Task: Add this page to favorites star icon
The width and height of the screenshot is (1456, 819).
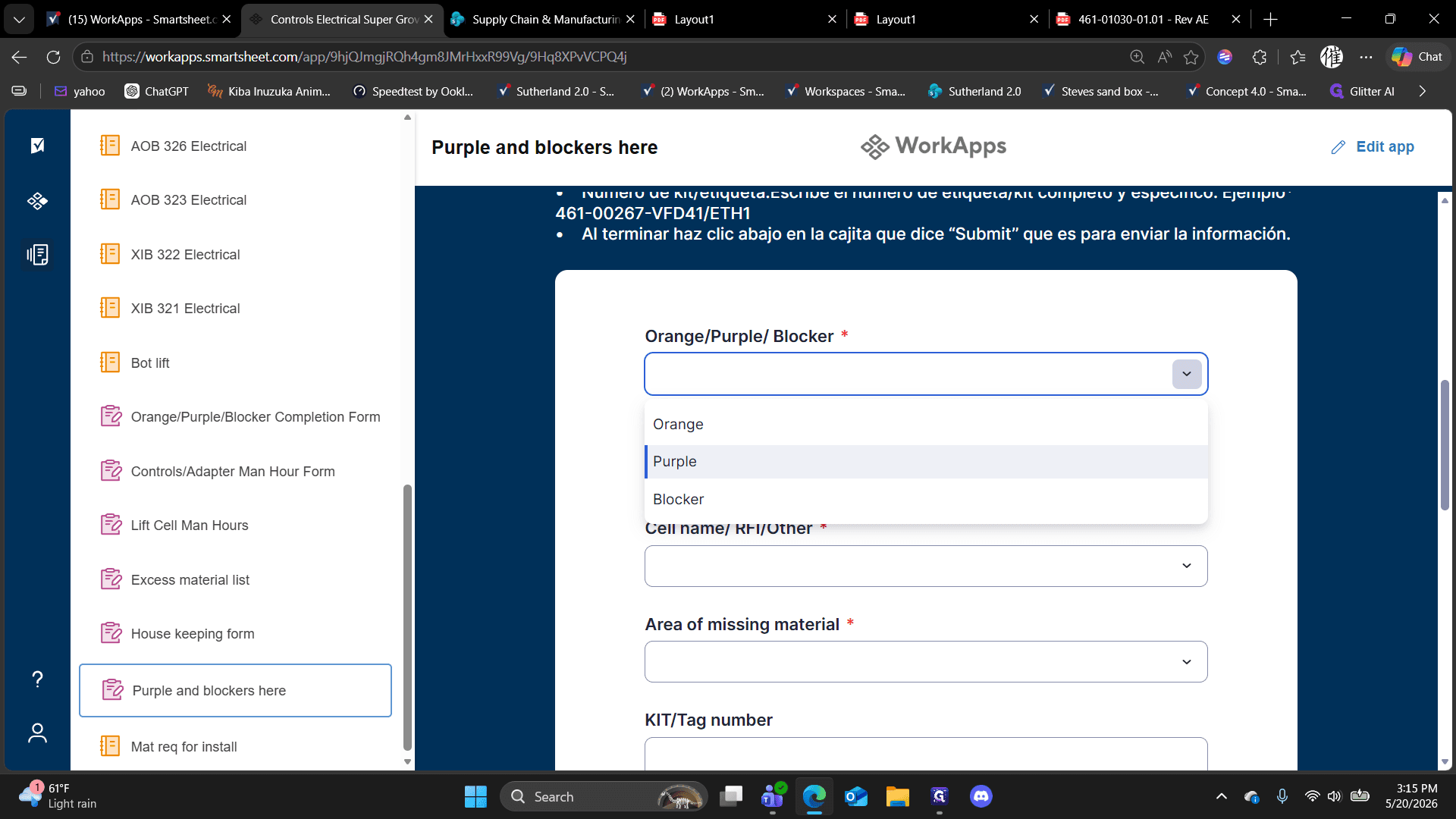Action: 1191,57
